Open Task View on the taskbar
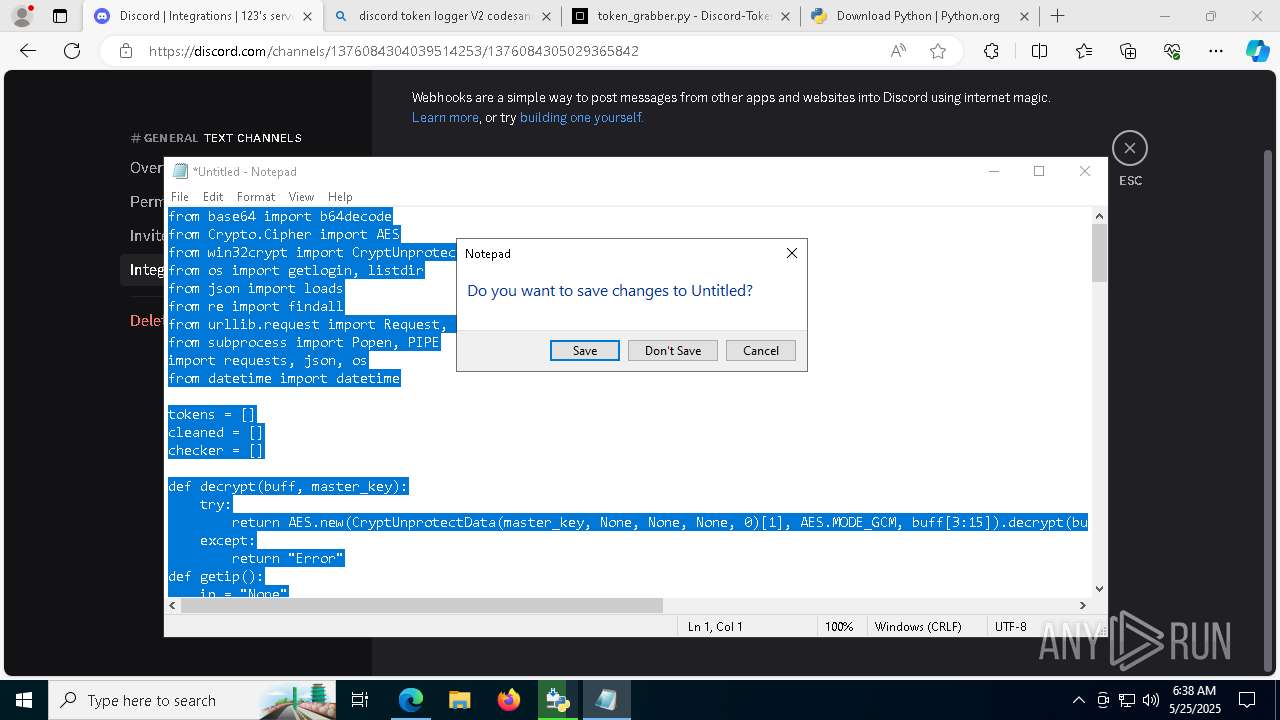1280x720 pixels. coord(361,700)
